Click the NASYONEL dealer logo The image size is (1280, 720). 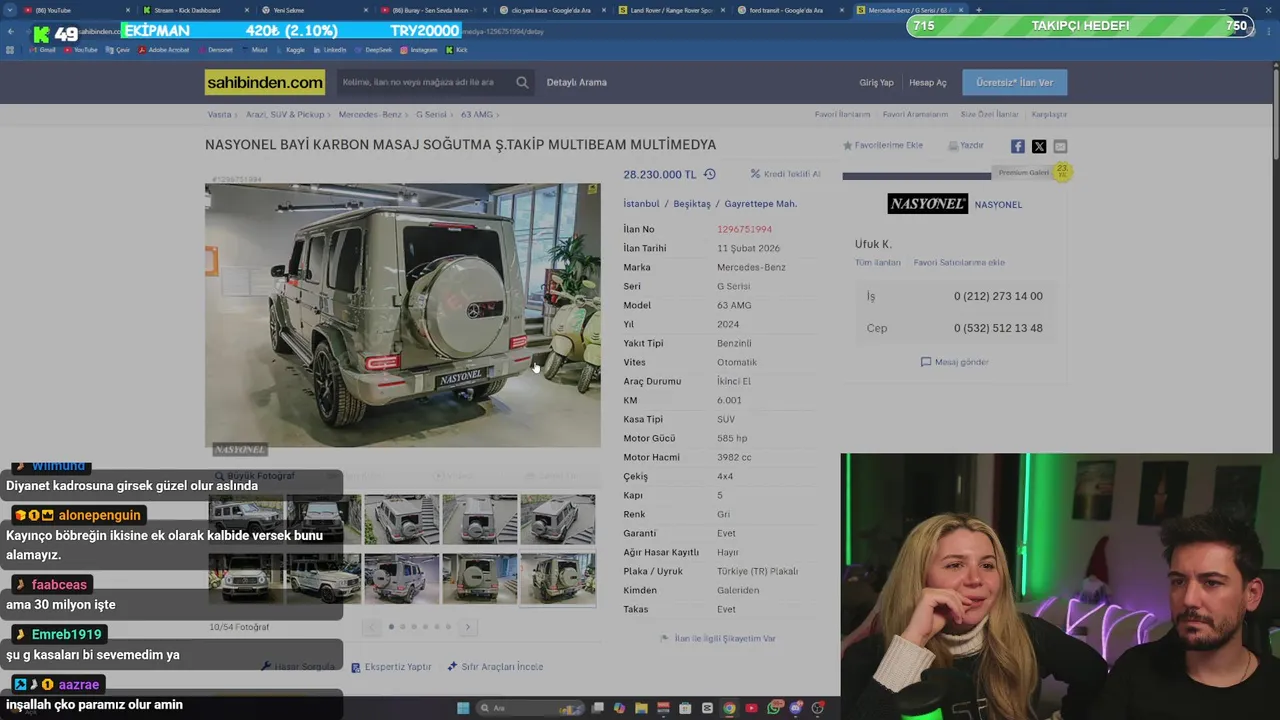927,204
